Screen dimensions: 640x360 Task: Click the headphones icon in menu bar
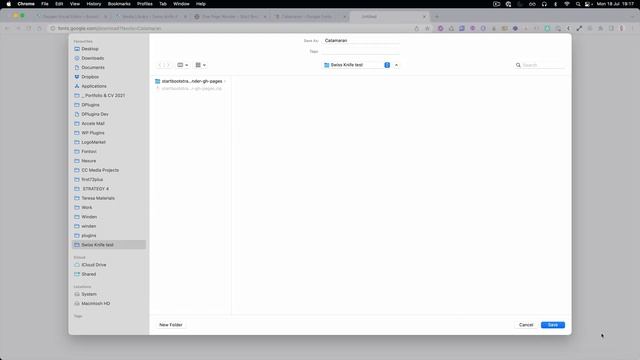[x=544, y=4]
